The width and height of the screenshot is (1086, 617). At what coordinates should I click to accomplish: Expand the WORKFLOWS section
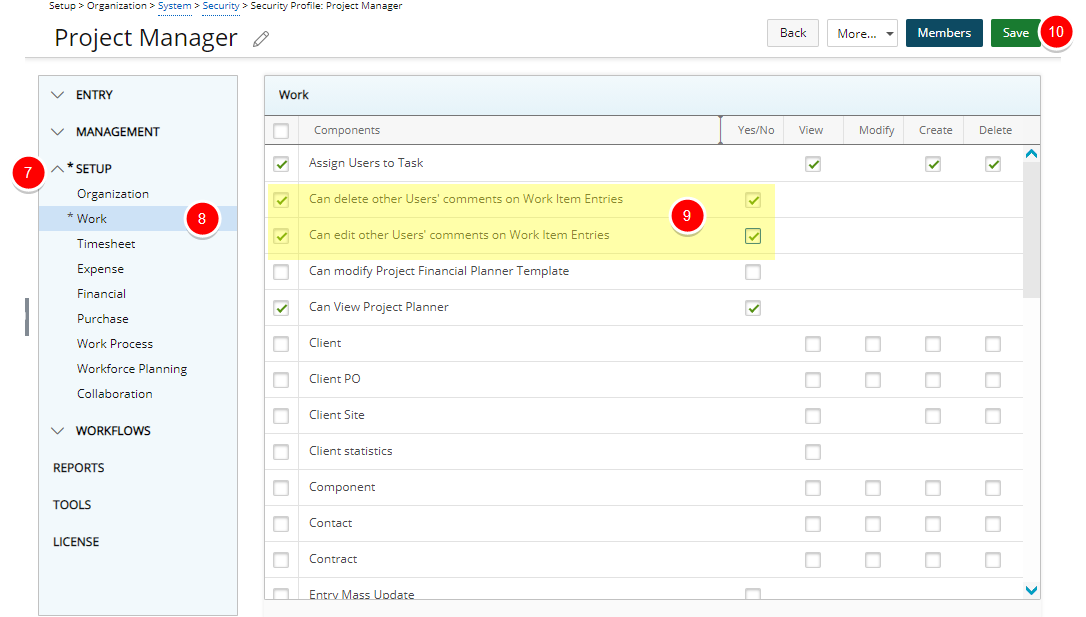point(58,431)
